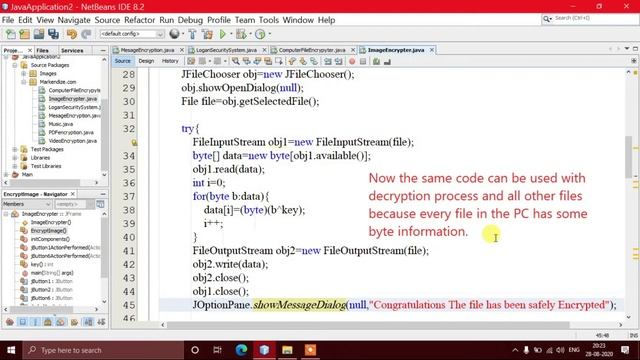Toggle Show Inherited Members in Navigator
The height and width of the screenshot is (360, 640).
[10, 322]
